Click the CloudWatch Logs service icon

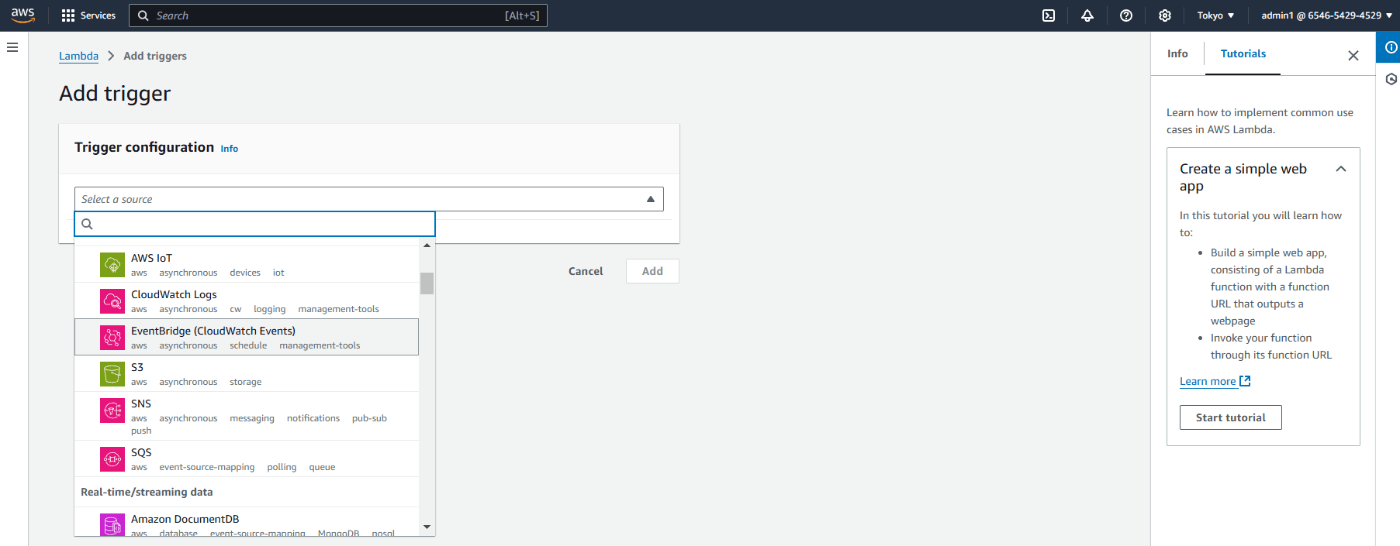pos(112,301)
